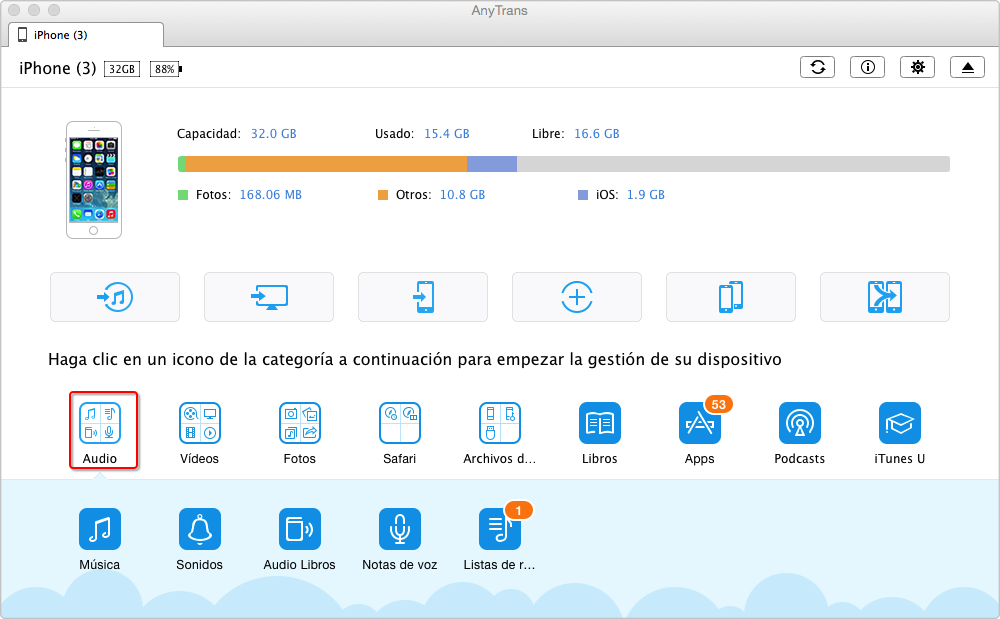Image resolution: width=1000 pixels, height=619 pixels.
Task: Click the Fotos value 168.06 MB
Action: point(270,195)
